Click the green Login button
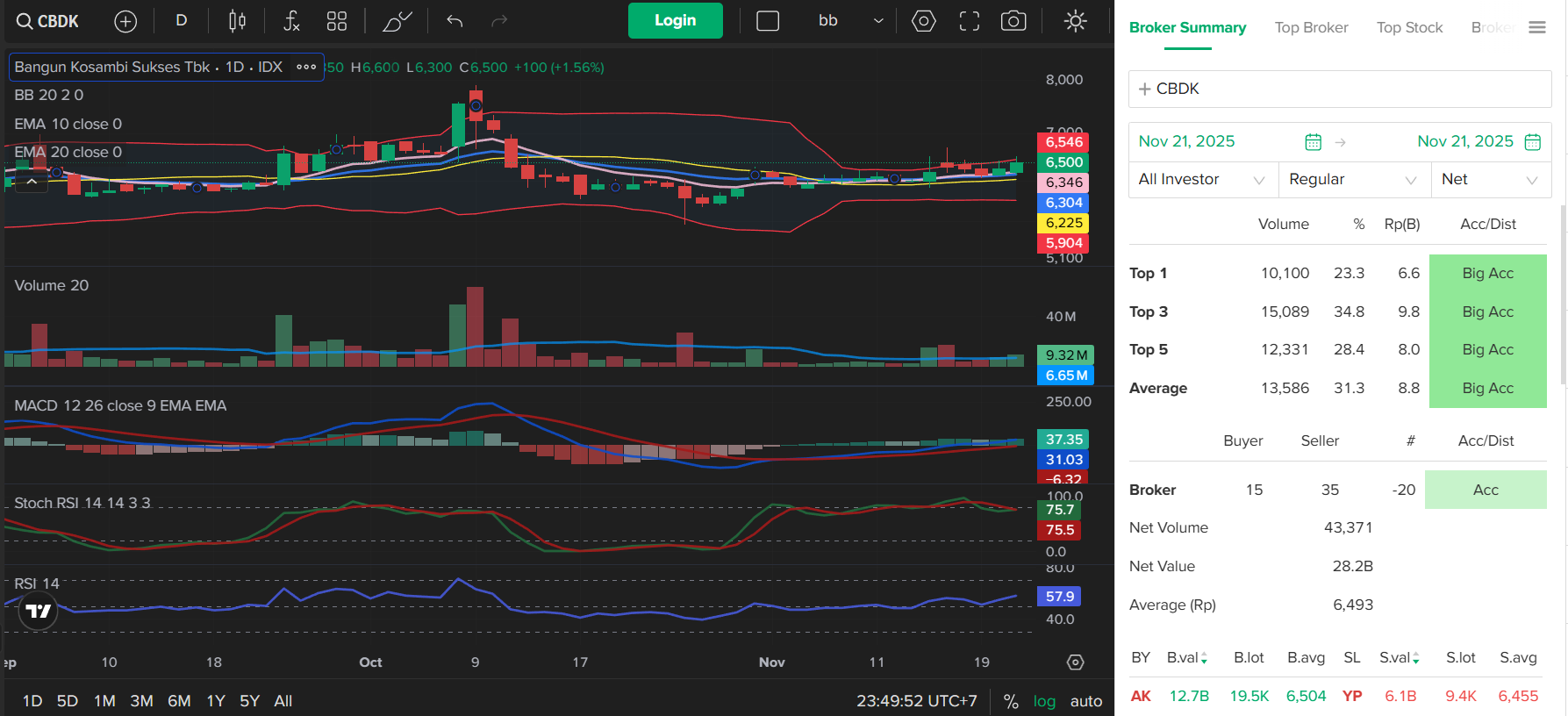 tap(675, 21)
